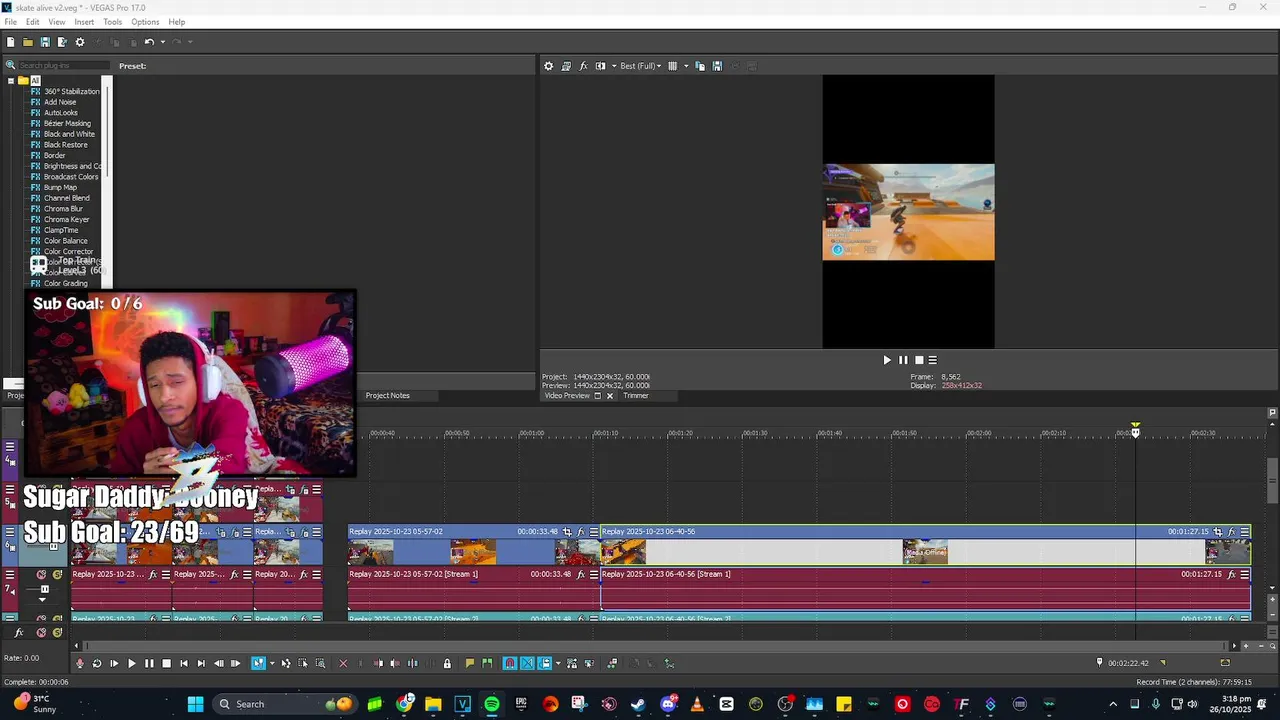
Task: Play video in preview window
Action: (x=886, y=360)
